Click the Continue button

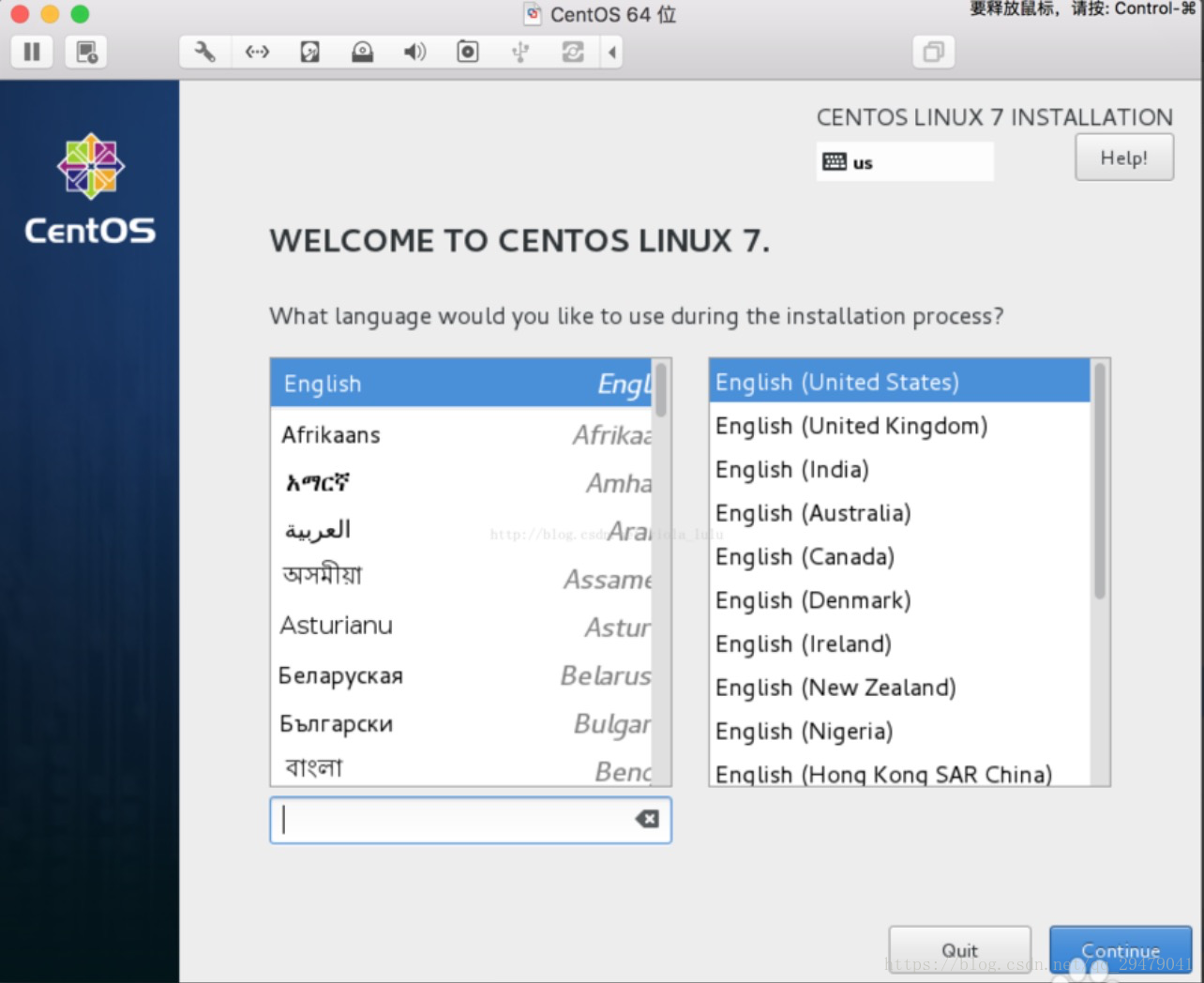pos(1121,950)
